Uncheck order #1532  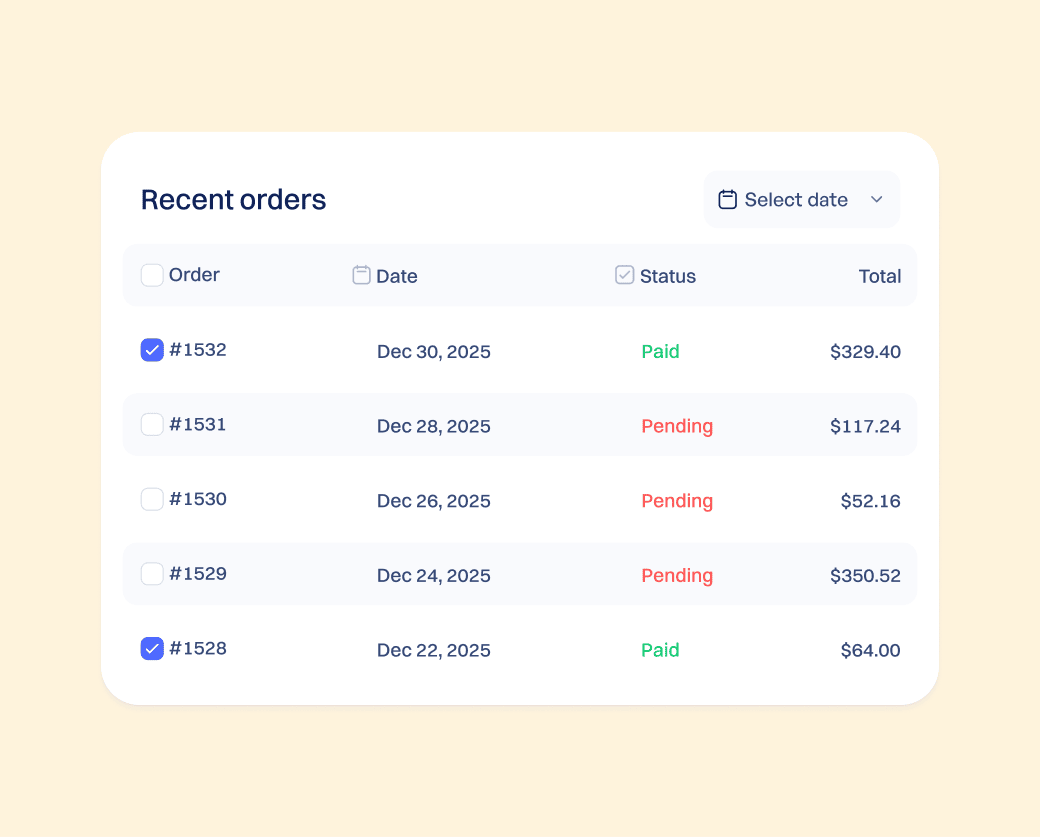[152, 350]
